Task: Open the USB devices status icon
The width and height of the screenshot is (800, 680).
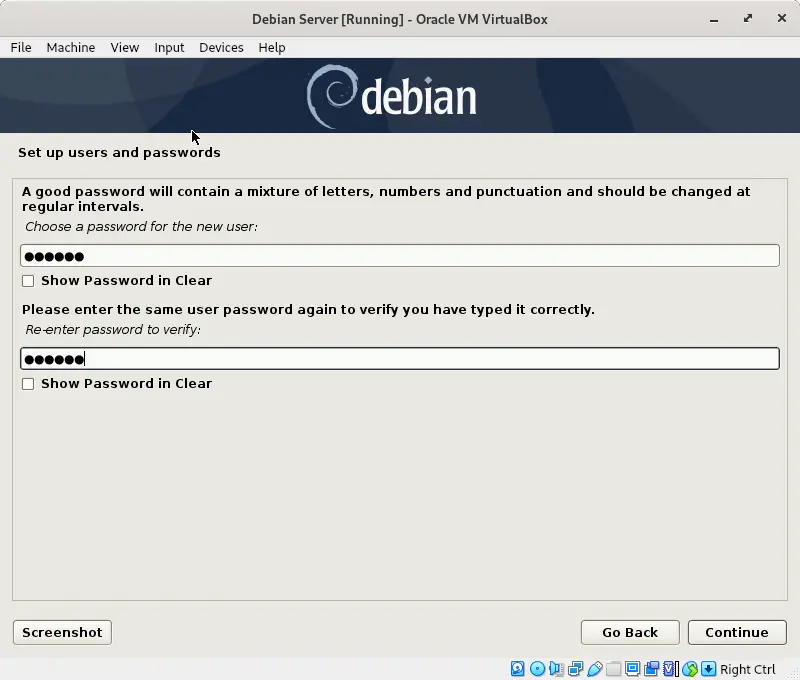Action: (595, 669)
